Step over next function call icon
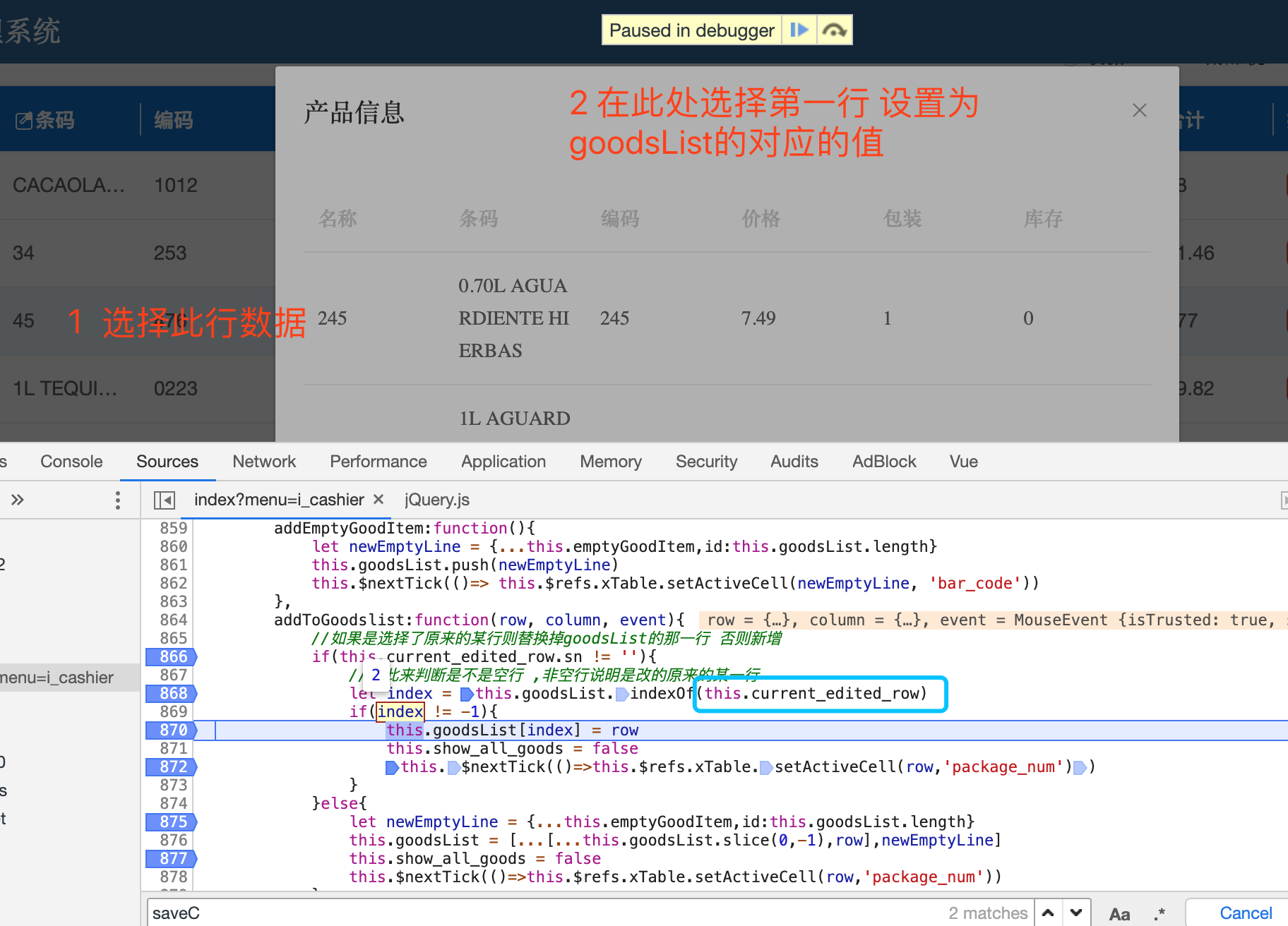Viewport: 1288px width, 926px height. tap(835, 30)
